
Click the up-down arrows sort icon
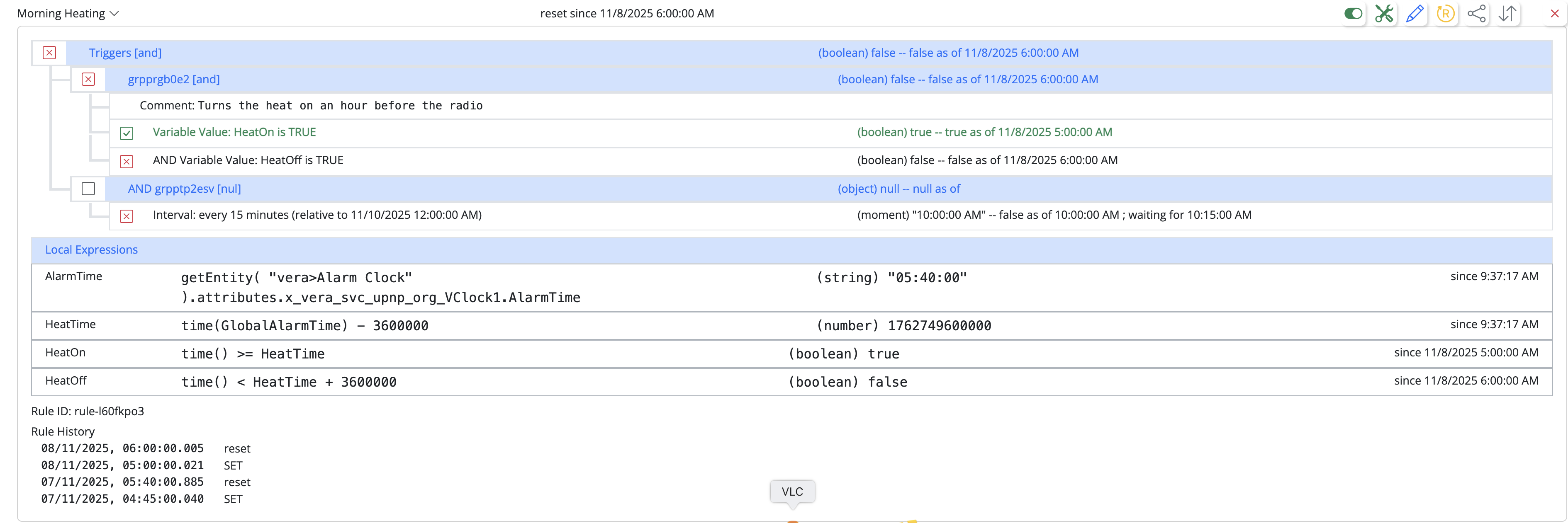[1507, 13]
